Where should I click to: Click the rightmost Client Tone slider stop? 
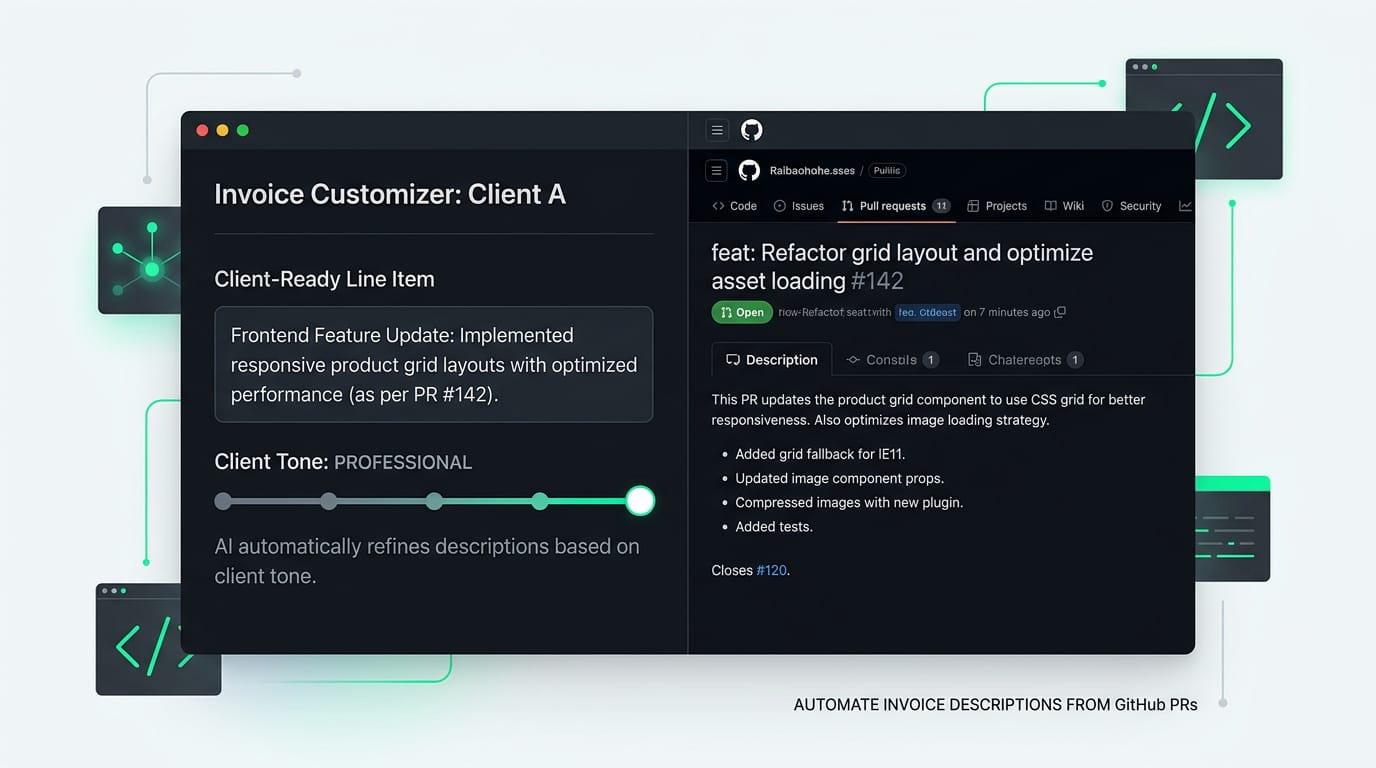(x=639, y=500)
